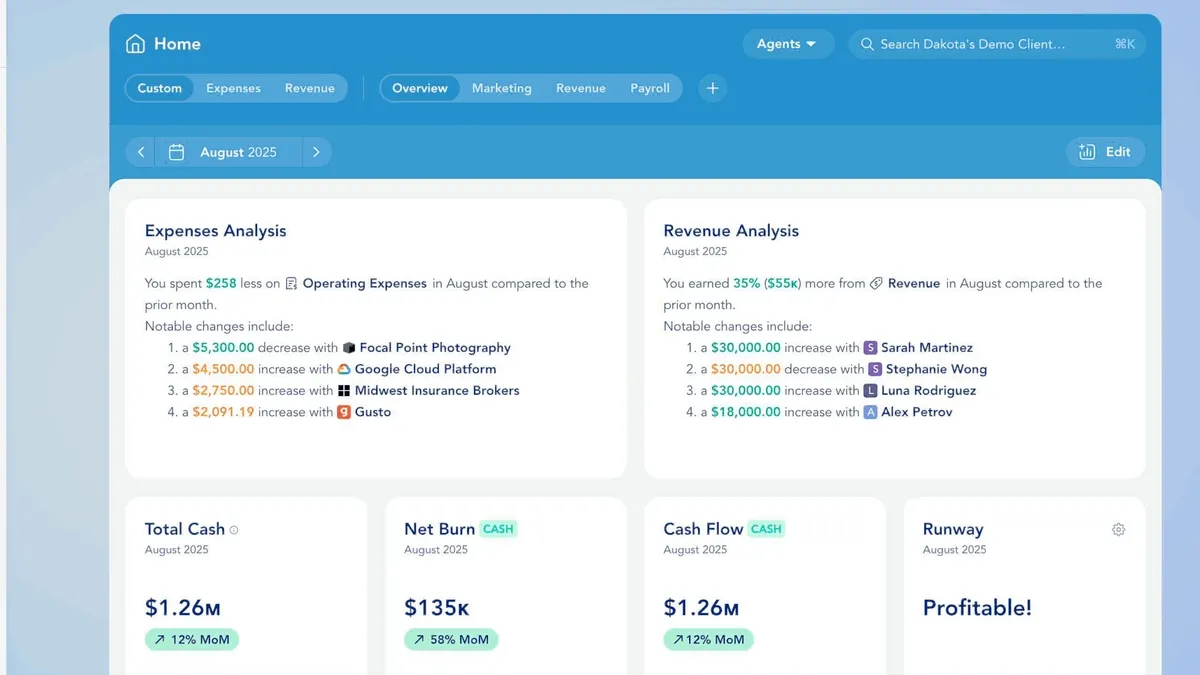1200x675 pixels.
Task: Toggle Cash Flow CASH basis badge
Action: pos(766,529)
